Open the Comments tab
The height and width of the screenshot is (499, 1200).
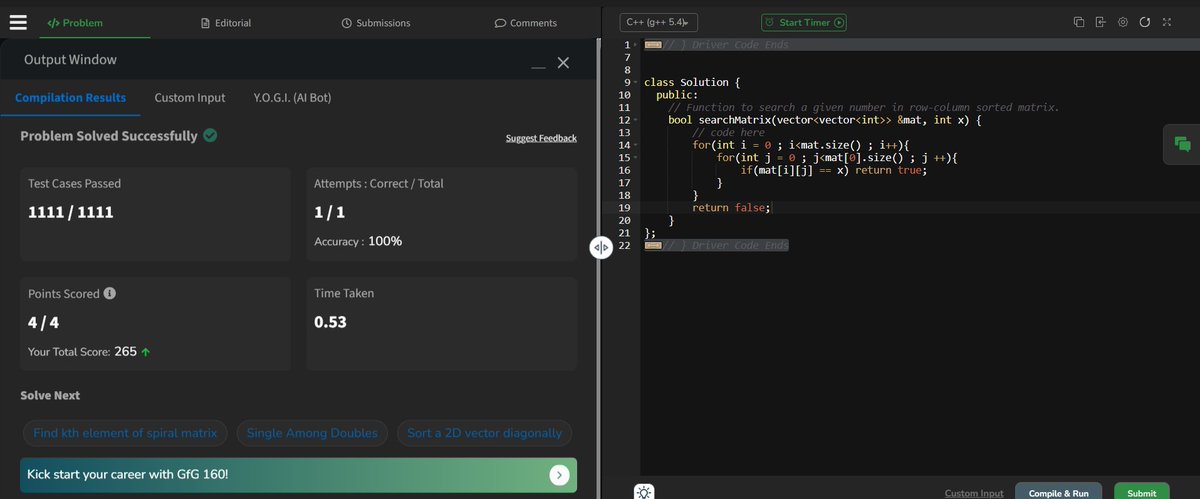(x=526, y=22)
